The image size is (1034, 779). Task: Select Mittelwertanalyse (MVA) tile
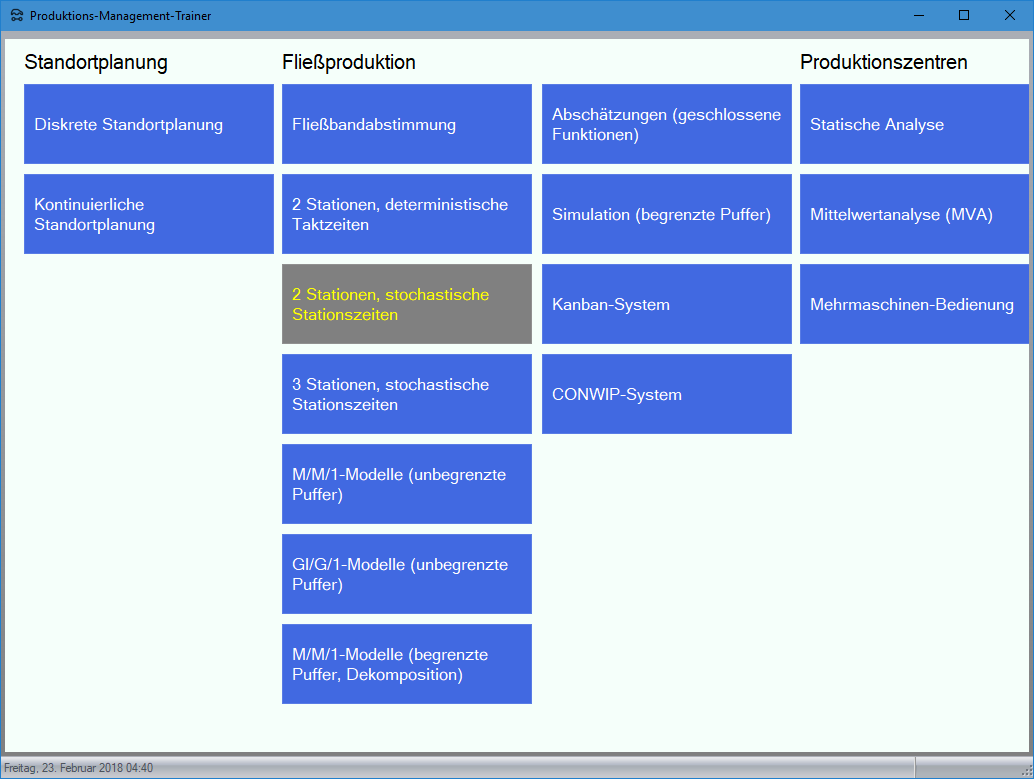[914, 214]
